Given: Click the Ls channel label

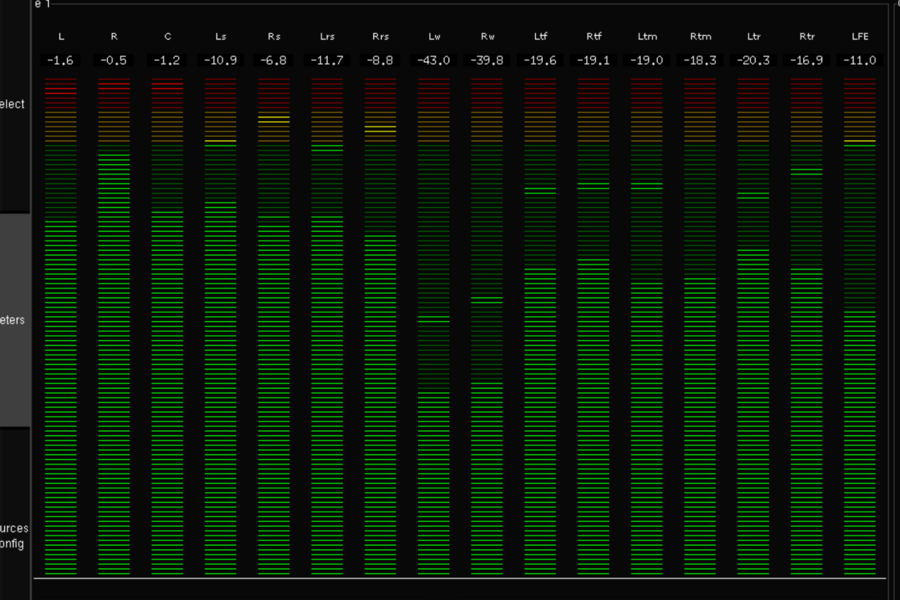Looking at the screenshot, I should (x=220, y=36).
